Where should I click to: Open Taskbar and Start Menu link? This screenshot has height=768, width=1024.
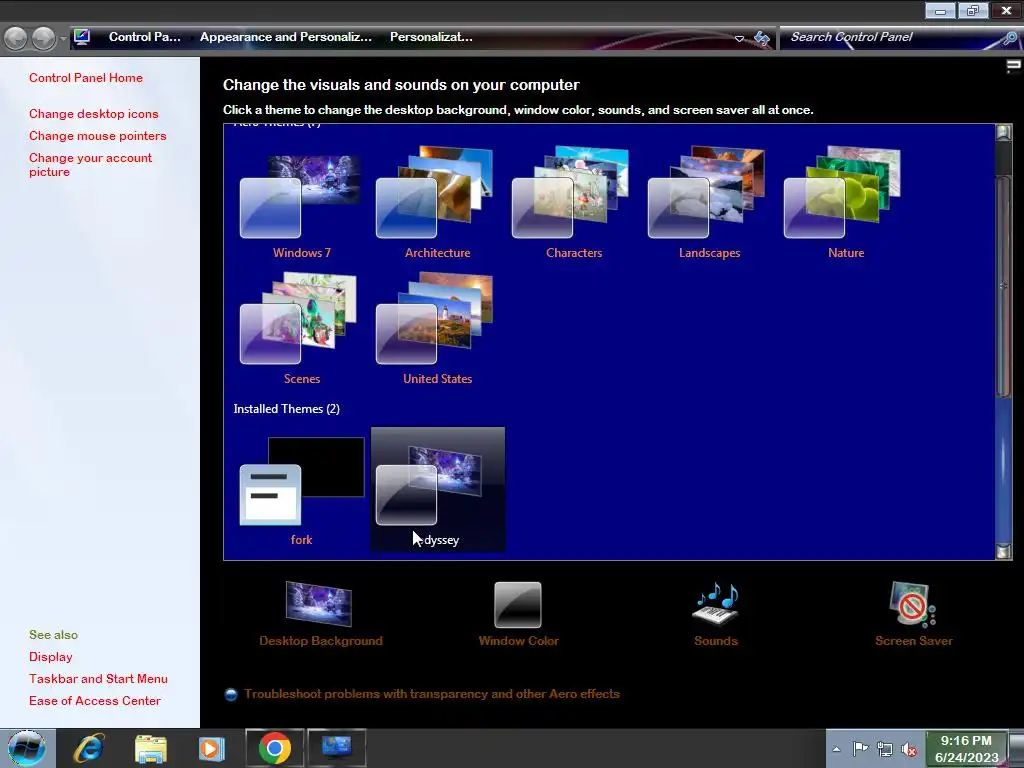98,679
